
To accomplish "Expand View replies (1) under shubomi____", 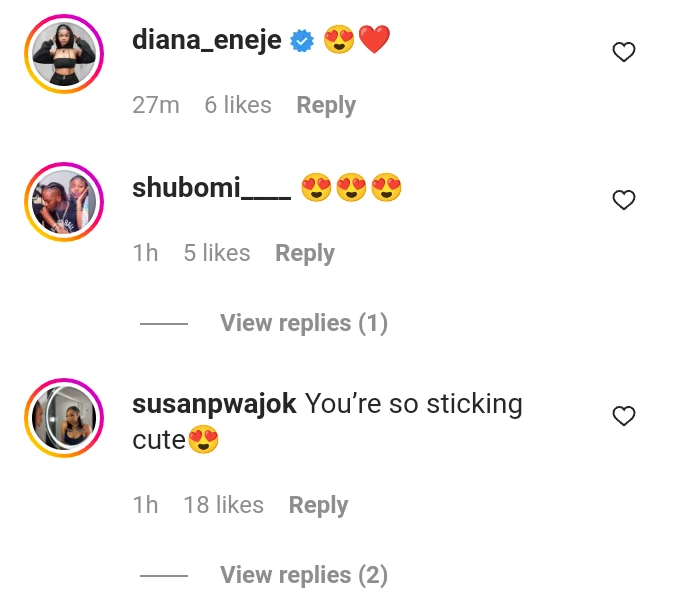I will pyautogui.click(x=304, y=323).
